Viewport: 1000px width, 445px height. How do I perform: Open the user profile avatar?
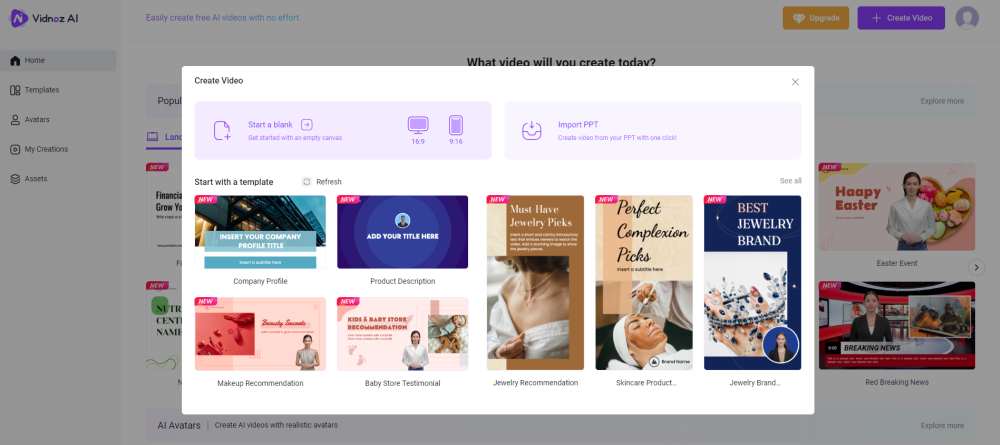click(967, 18)
